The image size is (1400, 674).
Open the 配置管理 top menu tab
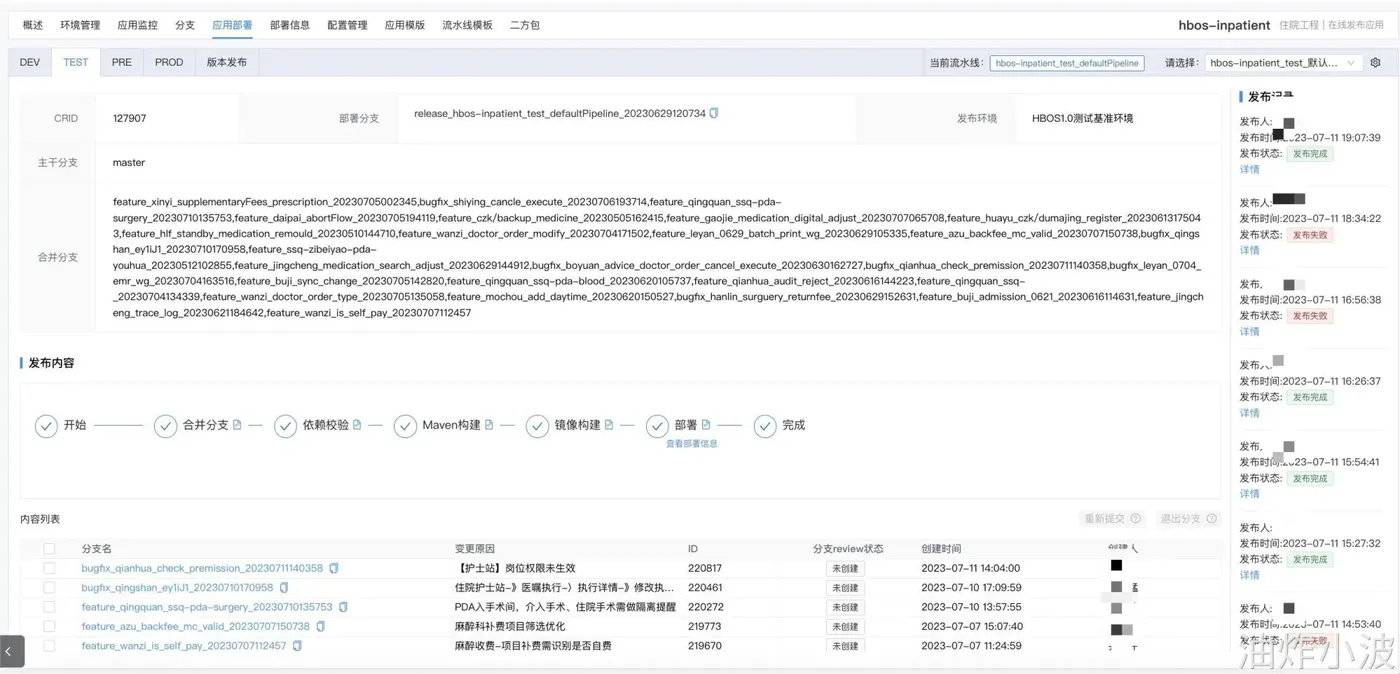[347, 25]
